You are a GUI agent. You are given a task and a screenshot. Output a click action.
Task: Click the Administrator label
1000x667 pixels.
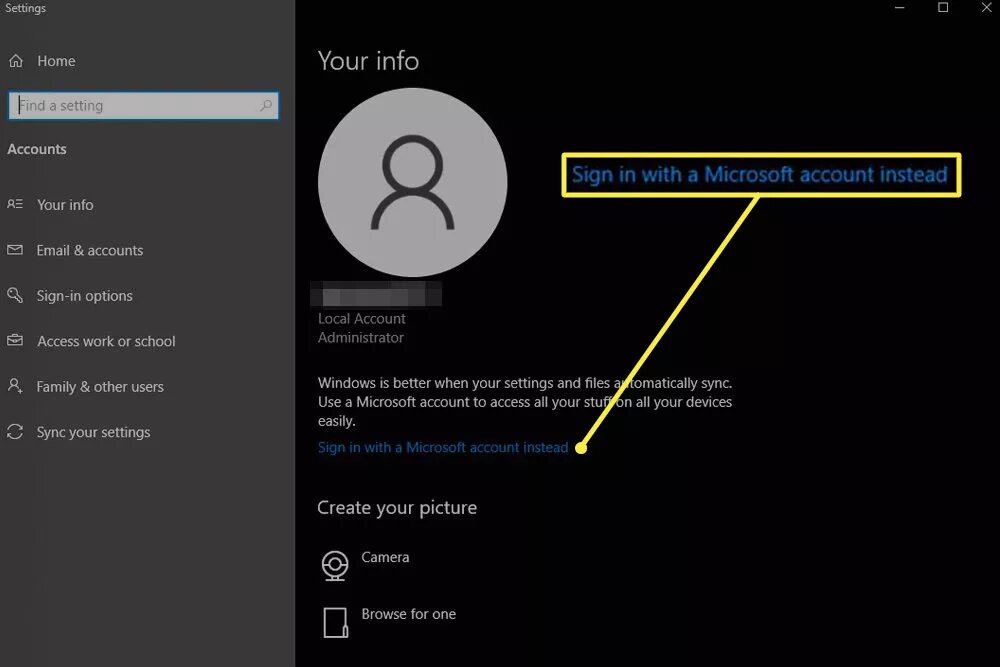click(361, 337)
